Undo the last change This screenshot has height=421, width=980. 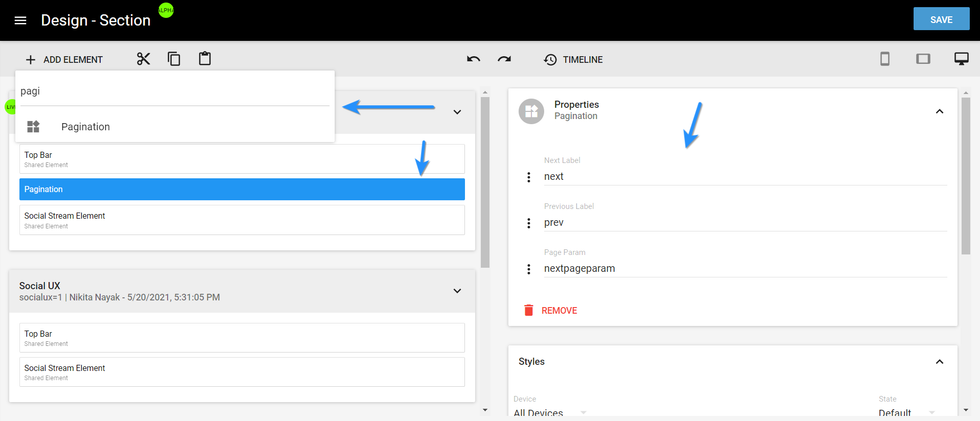pos(473,60)
